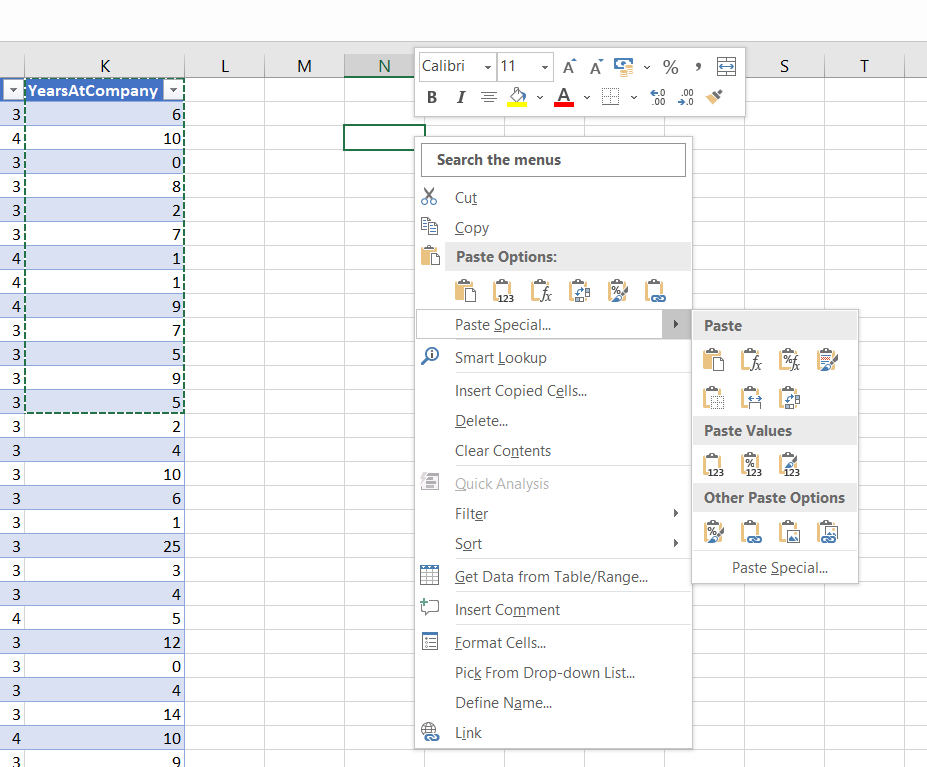
Task: Increase font size with the larger A icon
Action: coord(569,67)
